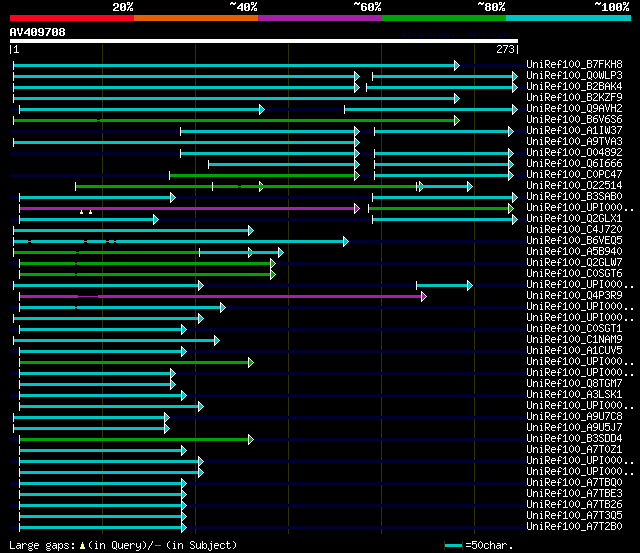Screen dimensions: 640x553
Task: Click the green ~80% legend color segment
Action: (444, 18)
